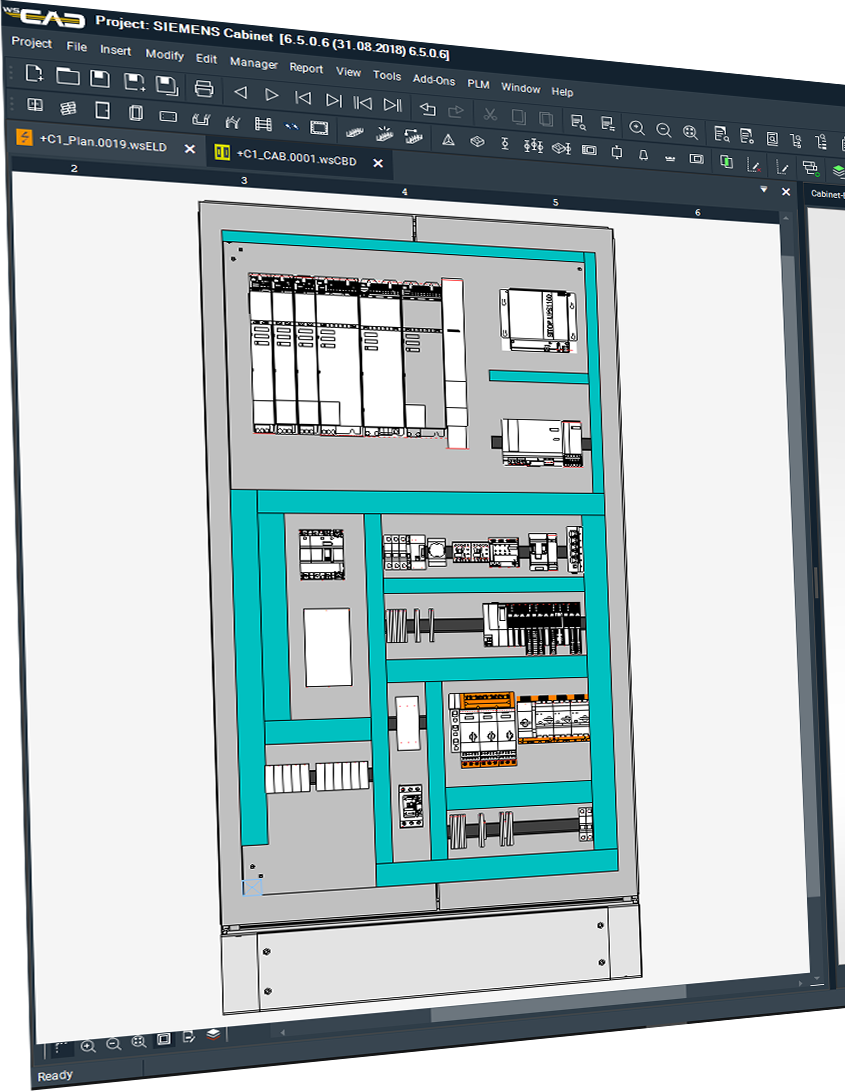Open a project with the folder icon

pyautogui.click(x=68, y=76)
